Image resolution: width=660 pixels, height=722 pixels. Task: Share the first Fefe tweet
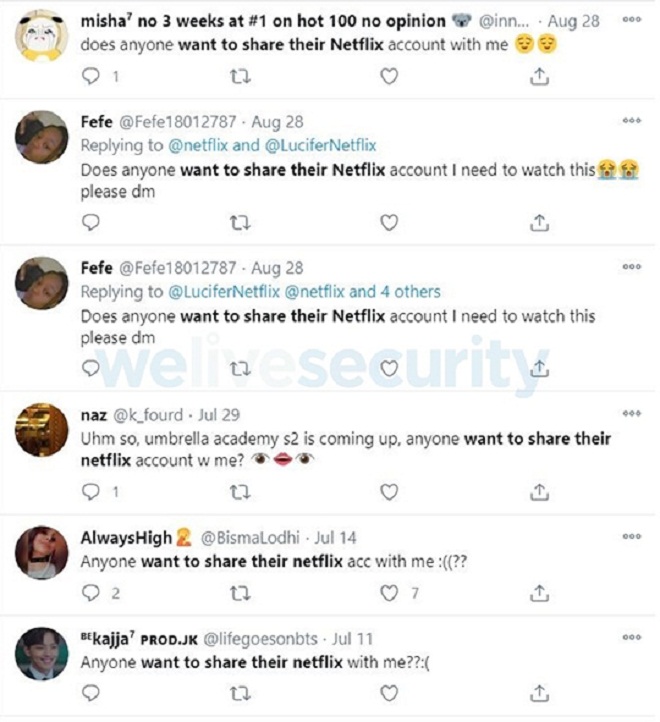pos(539,223)
